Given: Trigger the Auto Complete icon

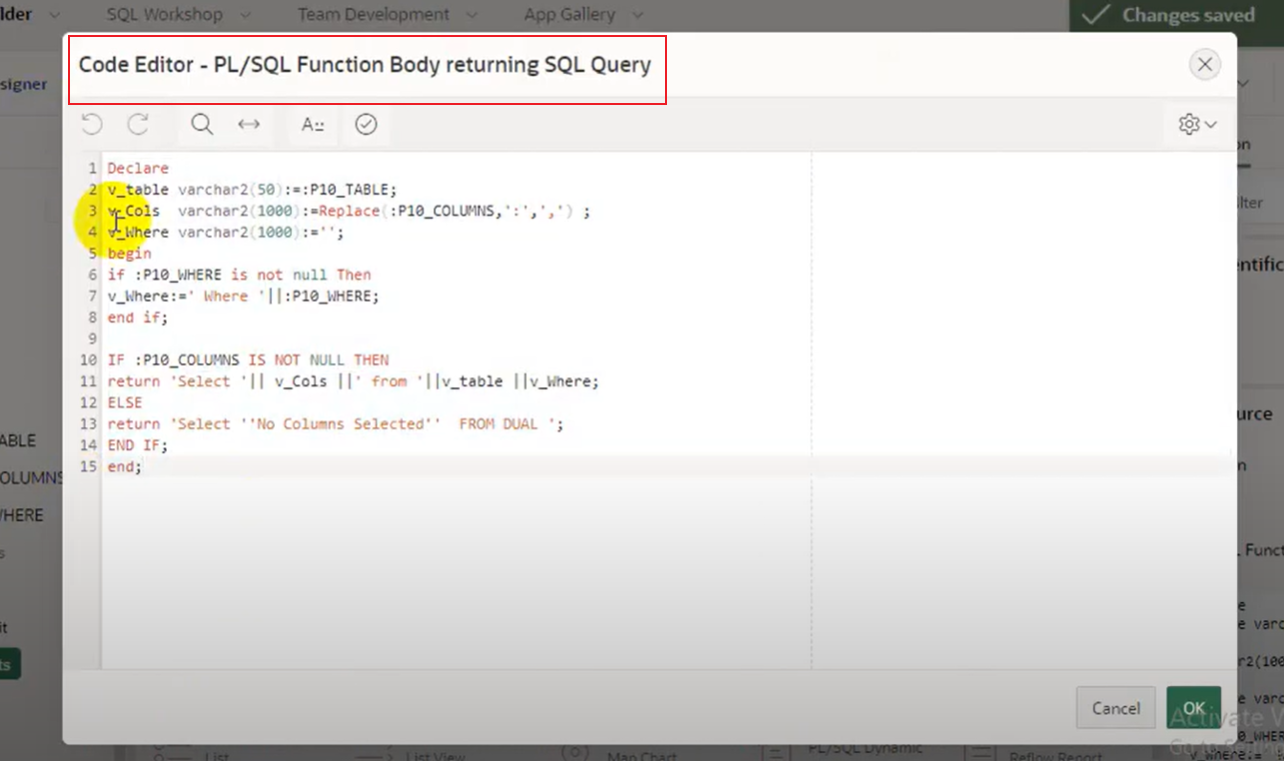Looking at the screenshot, I should pyautogui.click(x=313, y=124).
